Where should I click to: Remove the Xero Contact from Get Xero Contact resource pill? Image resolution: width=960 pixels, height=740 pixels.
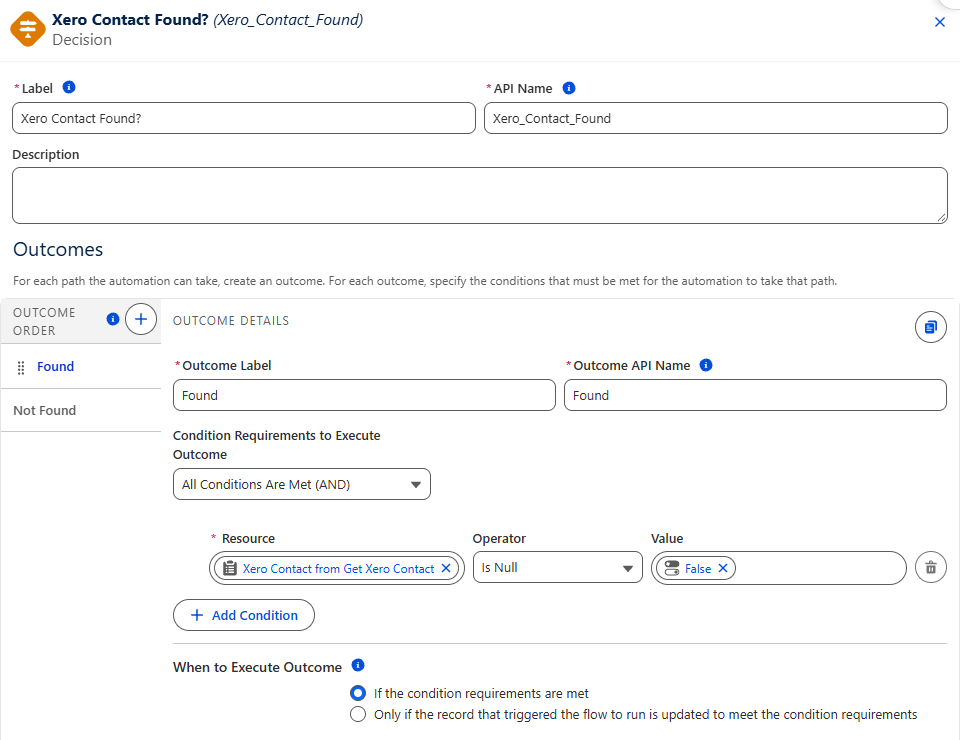(446, 568)
